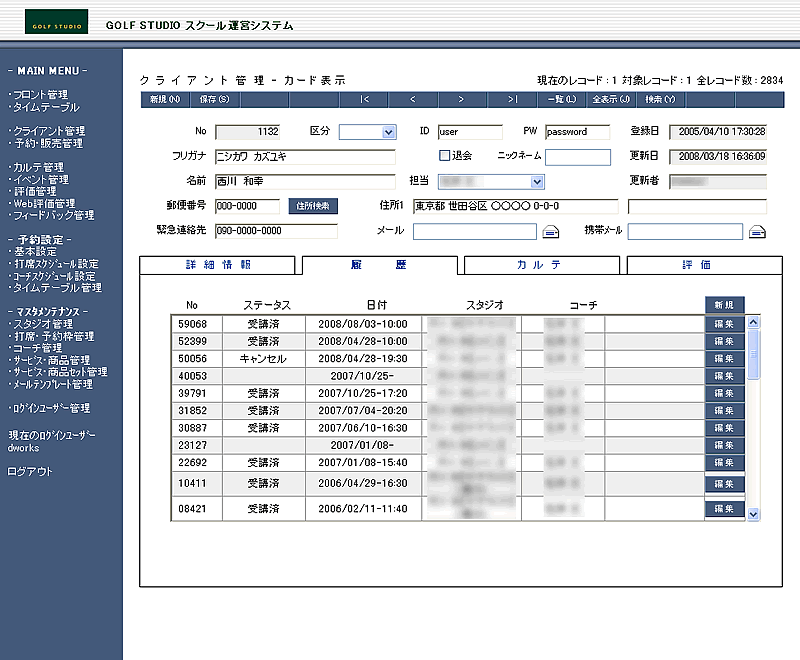Open 基本設定 in the sidebar
This screenshot has width=800, height=660.
(35, 251)
